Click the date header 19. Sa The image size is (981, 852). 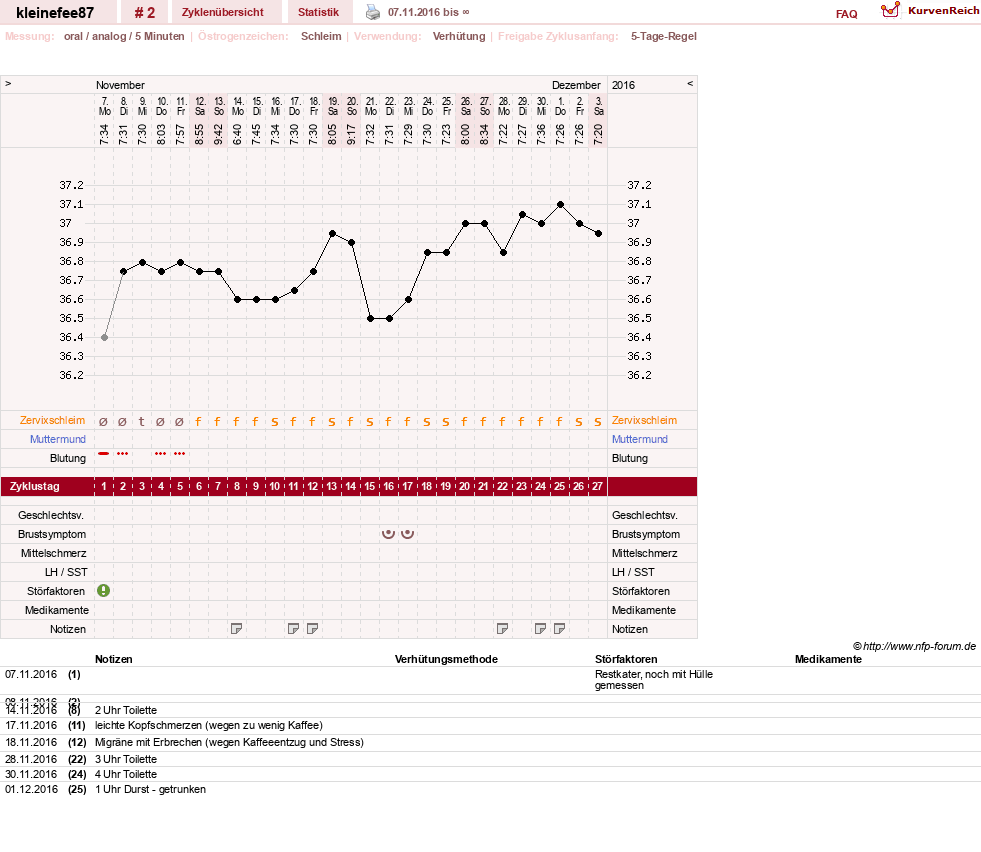(333, 106)
